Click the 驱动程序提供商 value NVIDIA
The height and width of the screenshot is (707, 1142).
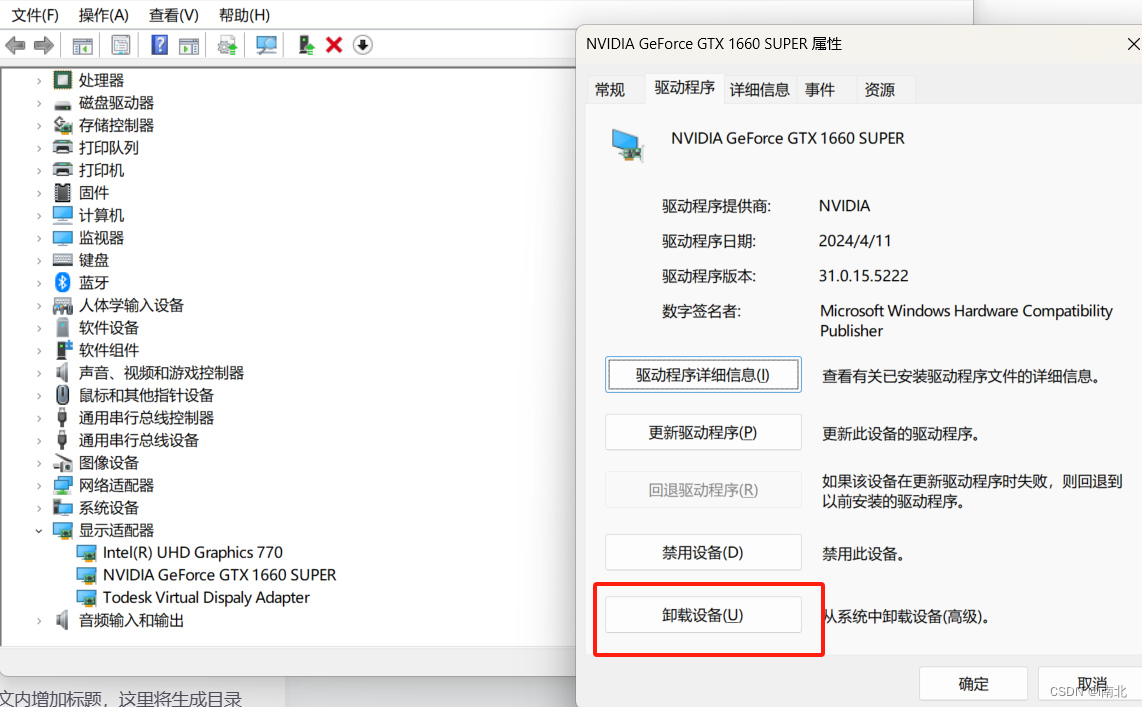[x=844, y=206]
